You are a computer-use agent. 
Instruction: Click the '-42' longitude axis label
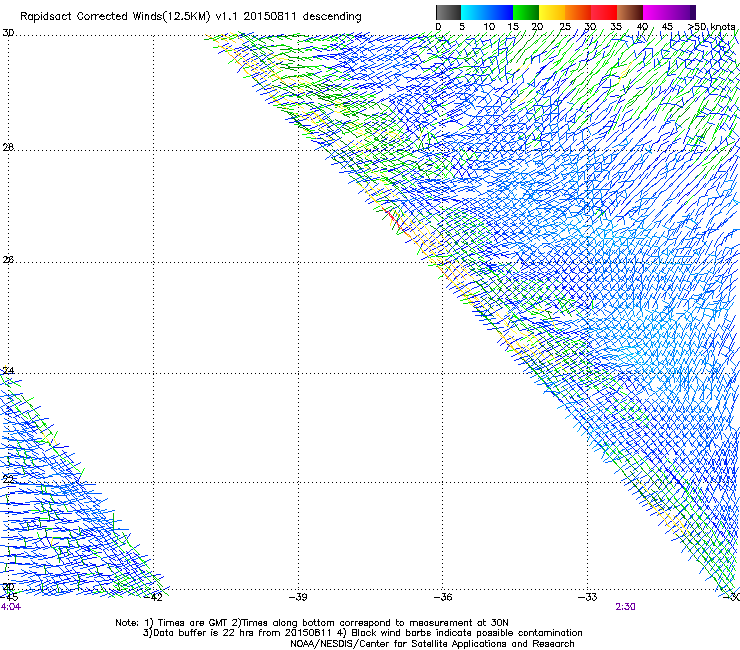pos(153,597)
